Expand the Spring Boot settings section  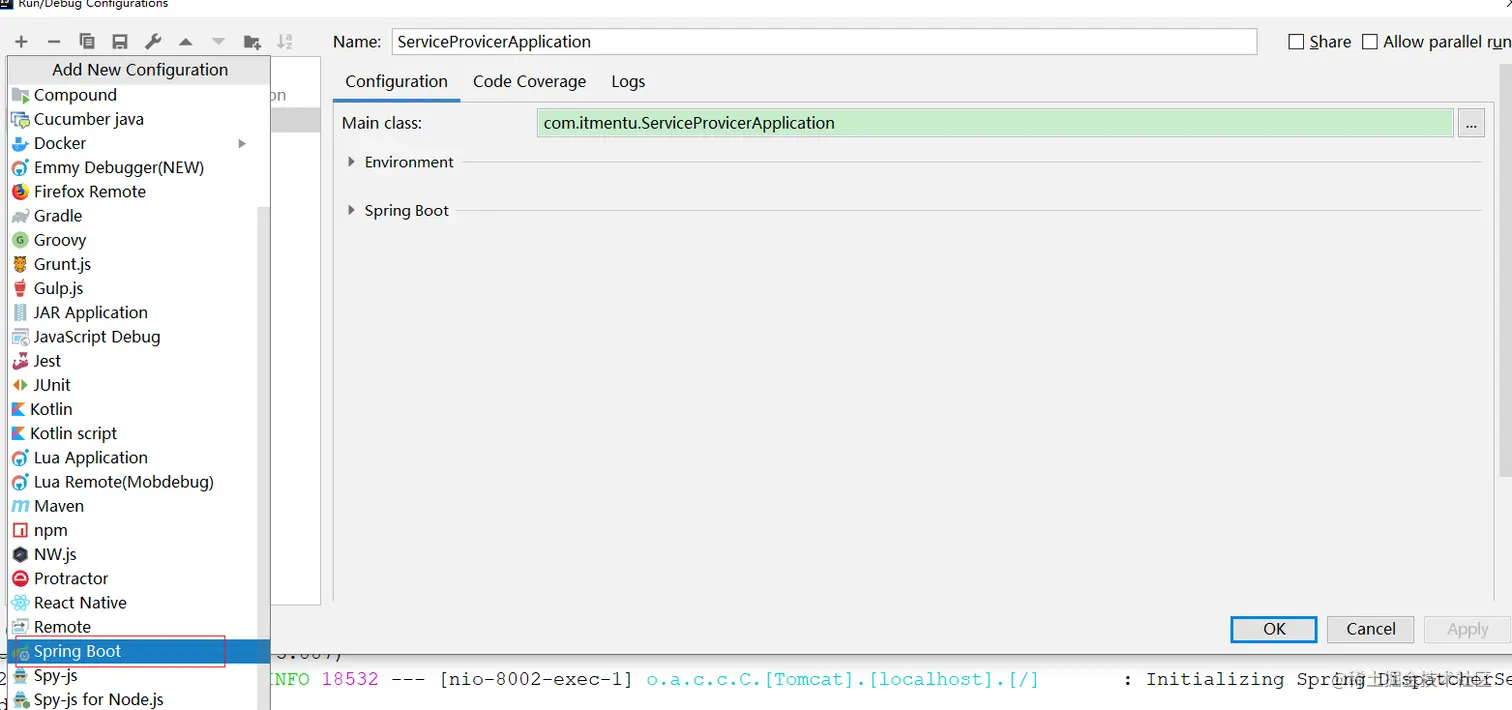click(351, 210)
